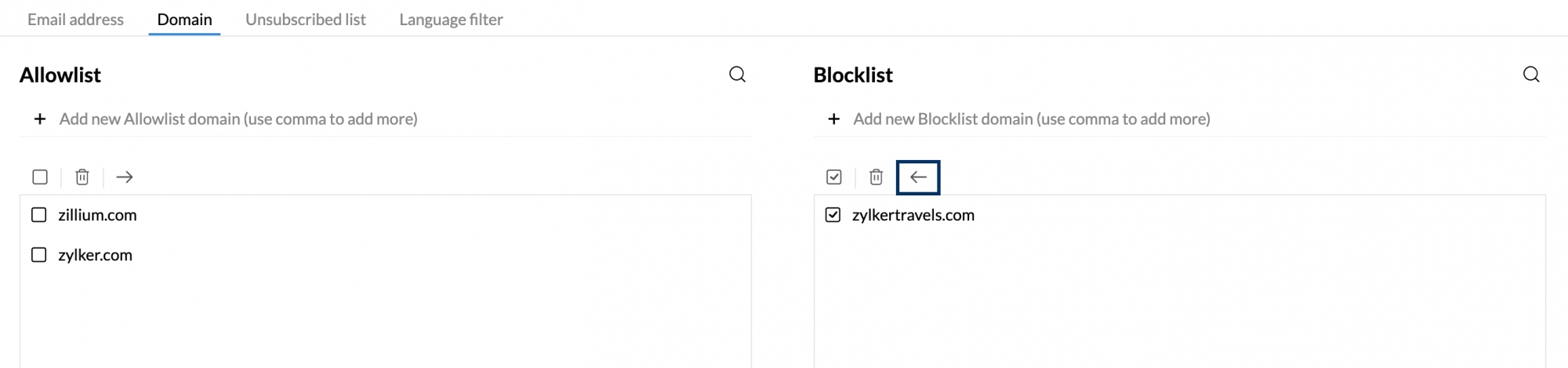
Task: Check the zillium.com checkbox
Action: 39,215
